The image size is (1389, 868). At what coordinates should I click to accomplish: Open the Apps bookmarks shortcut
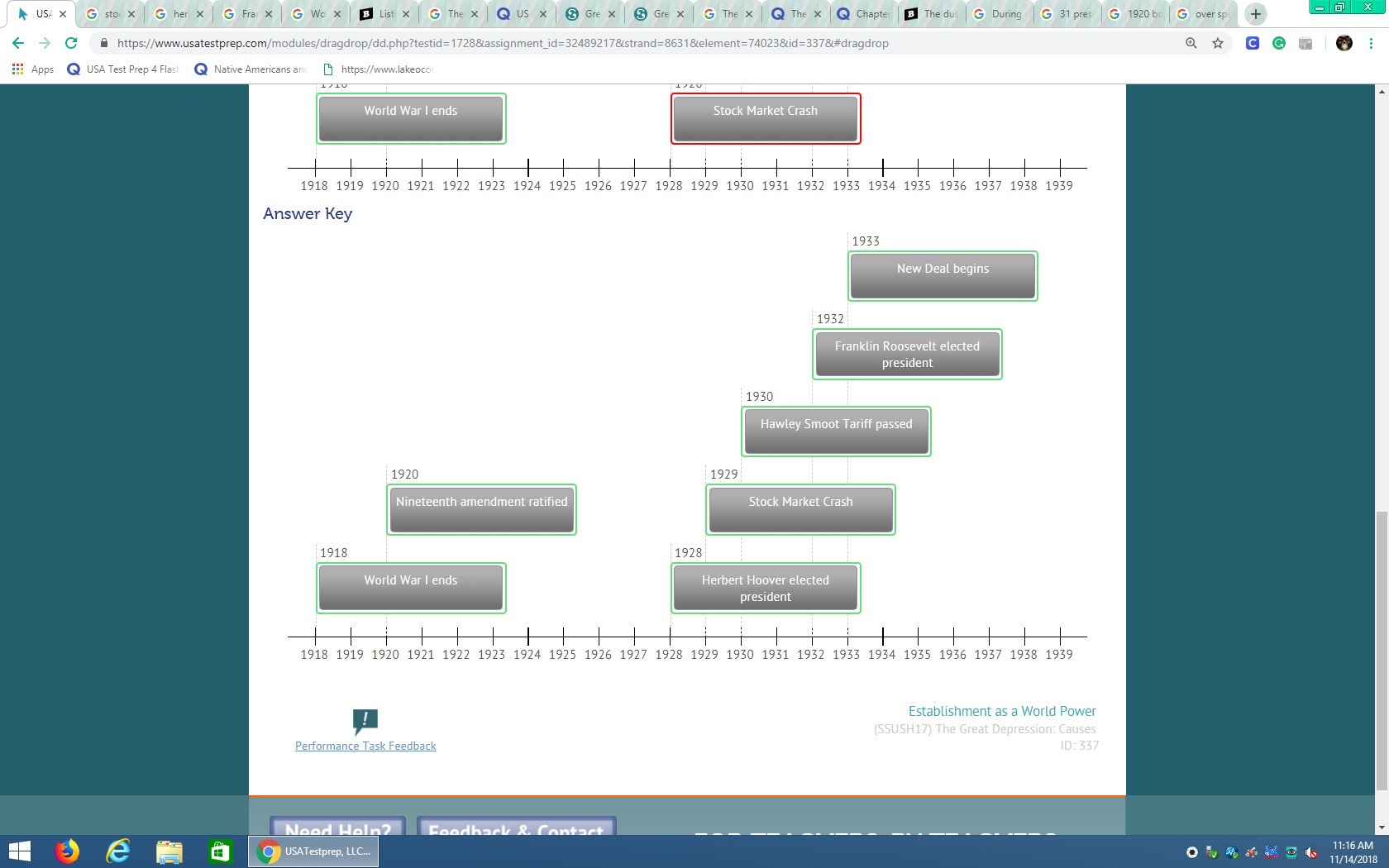(33, 69)
